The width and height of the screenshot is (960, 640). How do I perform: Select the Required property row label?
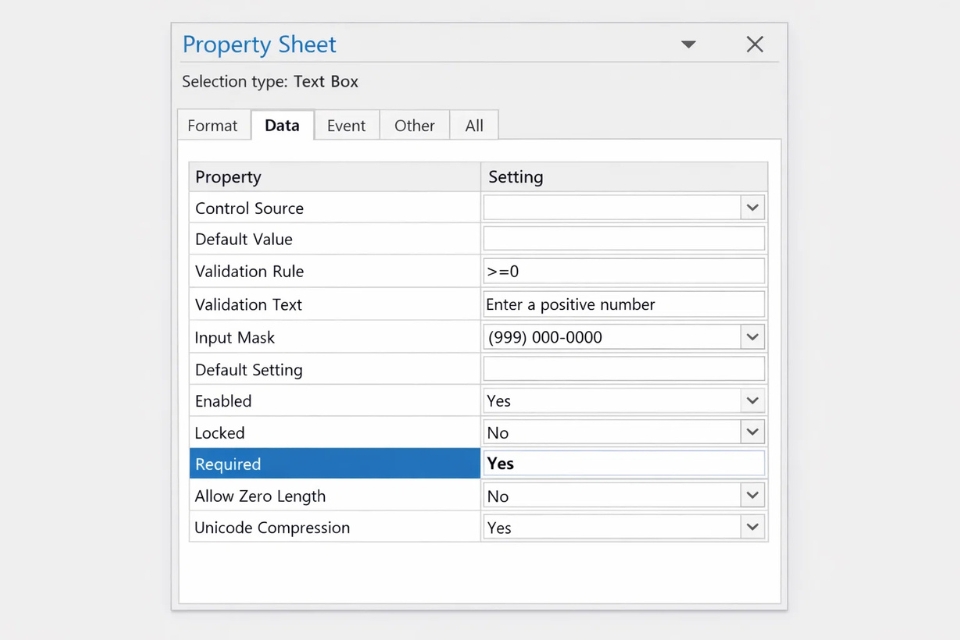coord(334,464)
